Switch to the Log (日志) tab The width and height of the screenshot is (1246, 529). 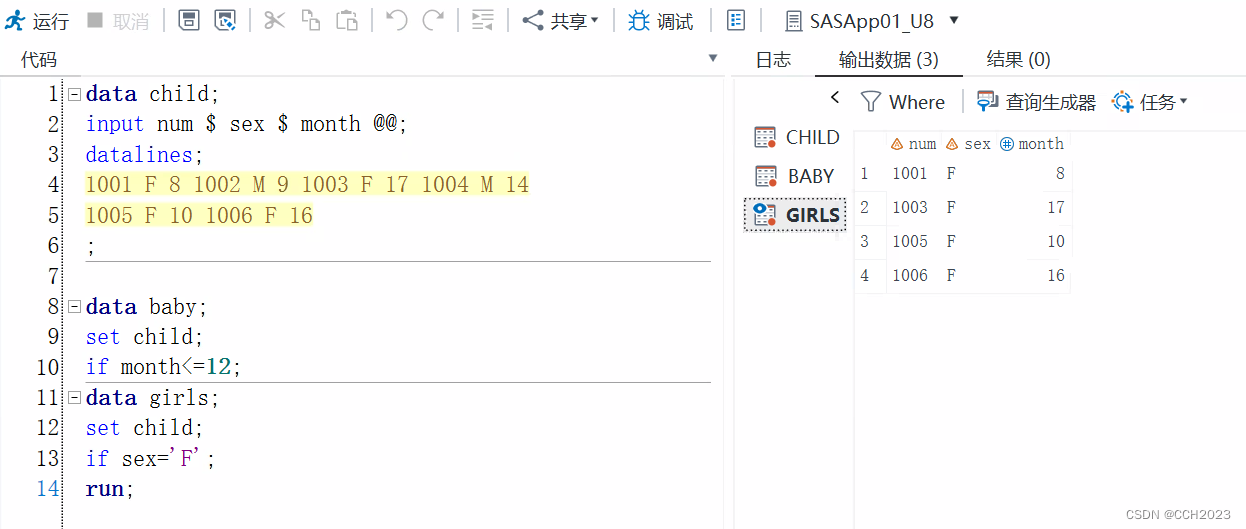point(773,60)
